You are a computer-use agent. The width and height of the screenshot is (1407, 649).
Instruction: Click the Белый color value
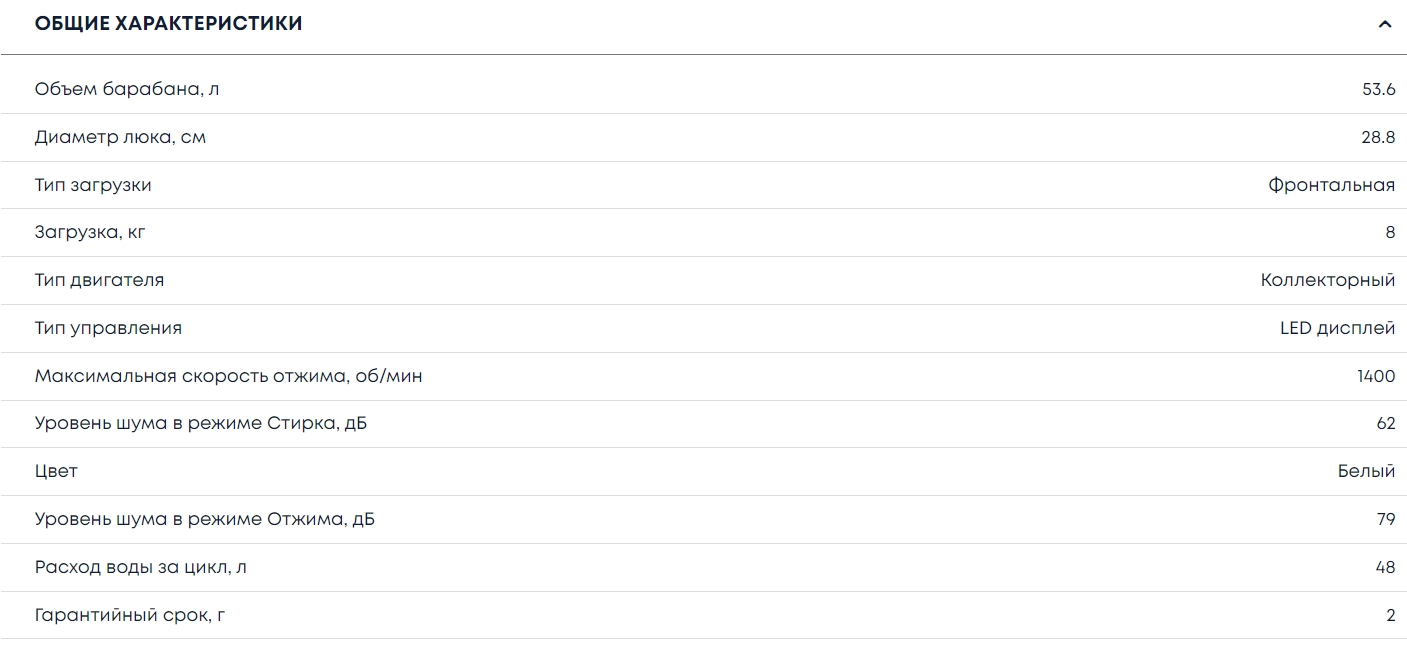coord(1366,471)
